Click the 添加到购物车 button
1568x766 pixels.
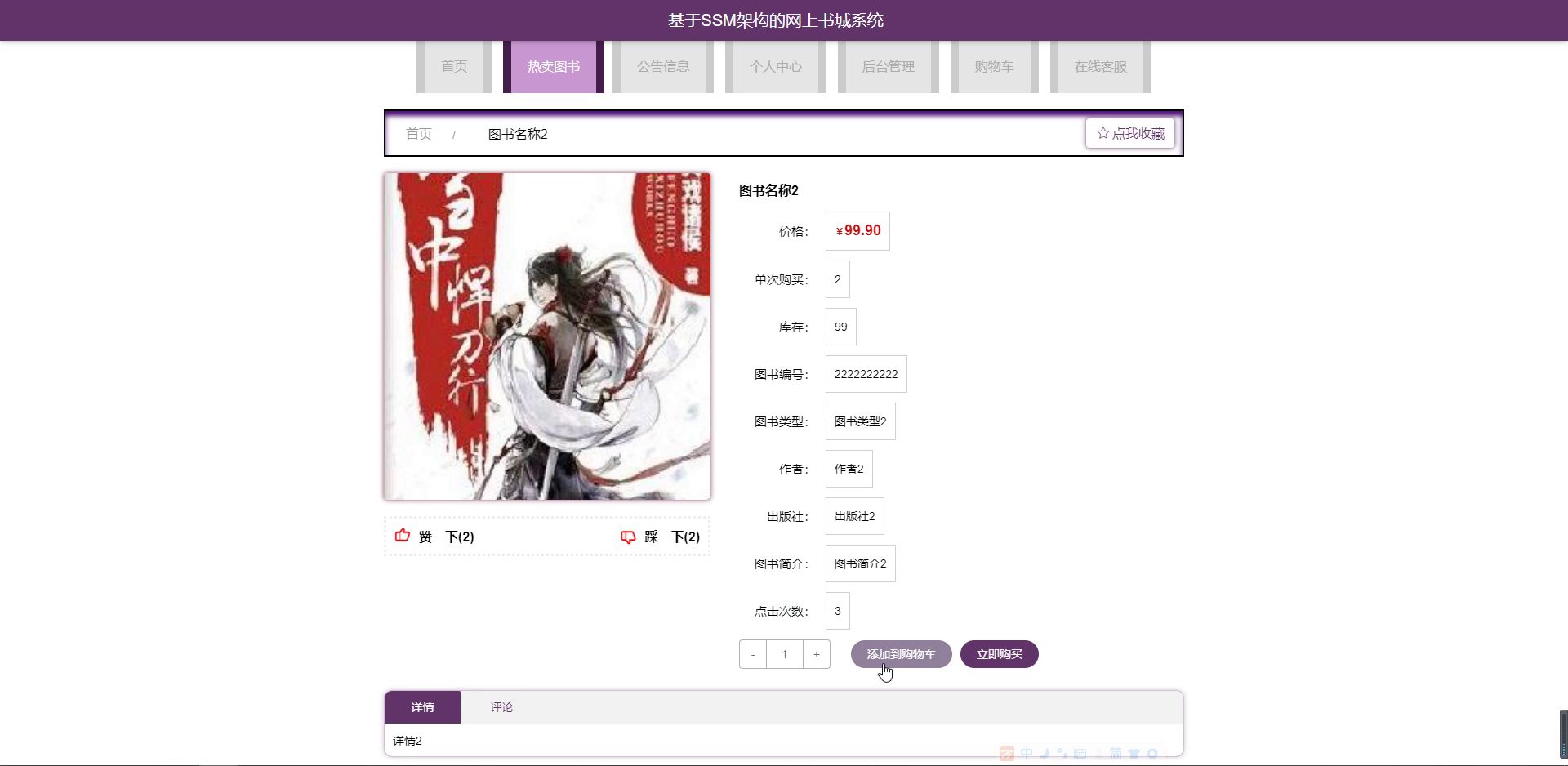click(x=902, y=654)
